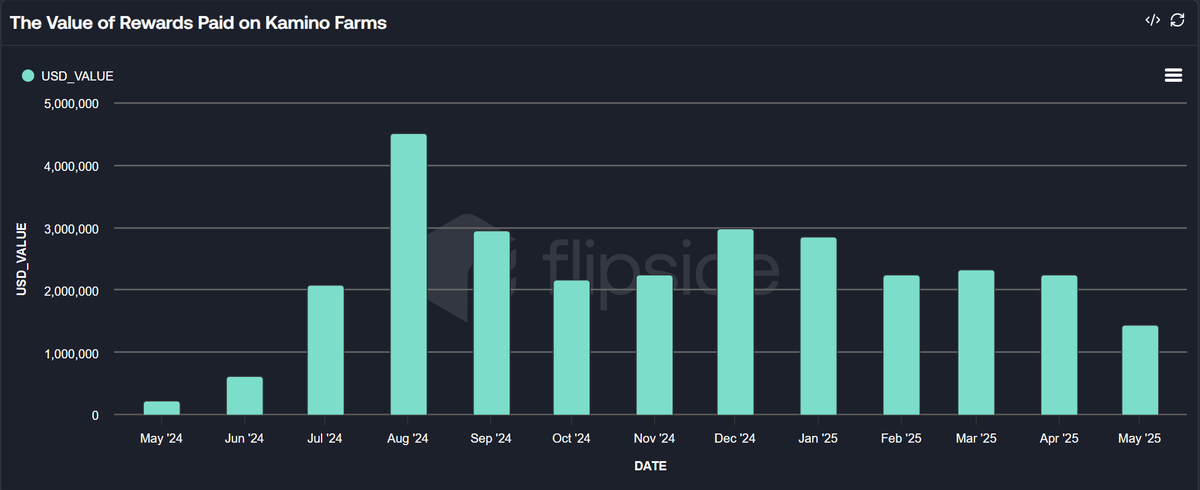The height and width of the screenshot is (490, 1200).
Task: Click the 5,000,000 y-axis label
Action: click(x=71, y=103)
